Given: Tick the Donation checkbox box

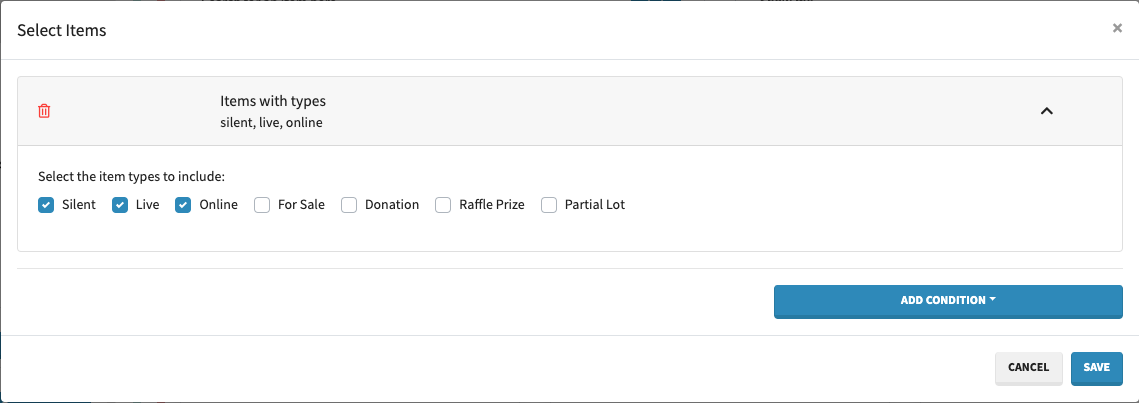Looking at the screenshot, I should pos(349,205).
